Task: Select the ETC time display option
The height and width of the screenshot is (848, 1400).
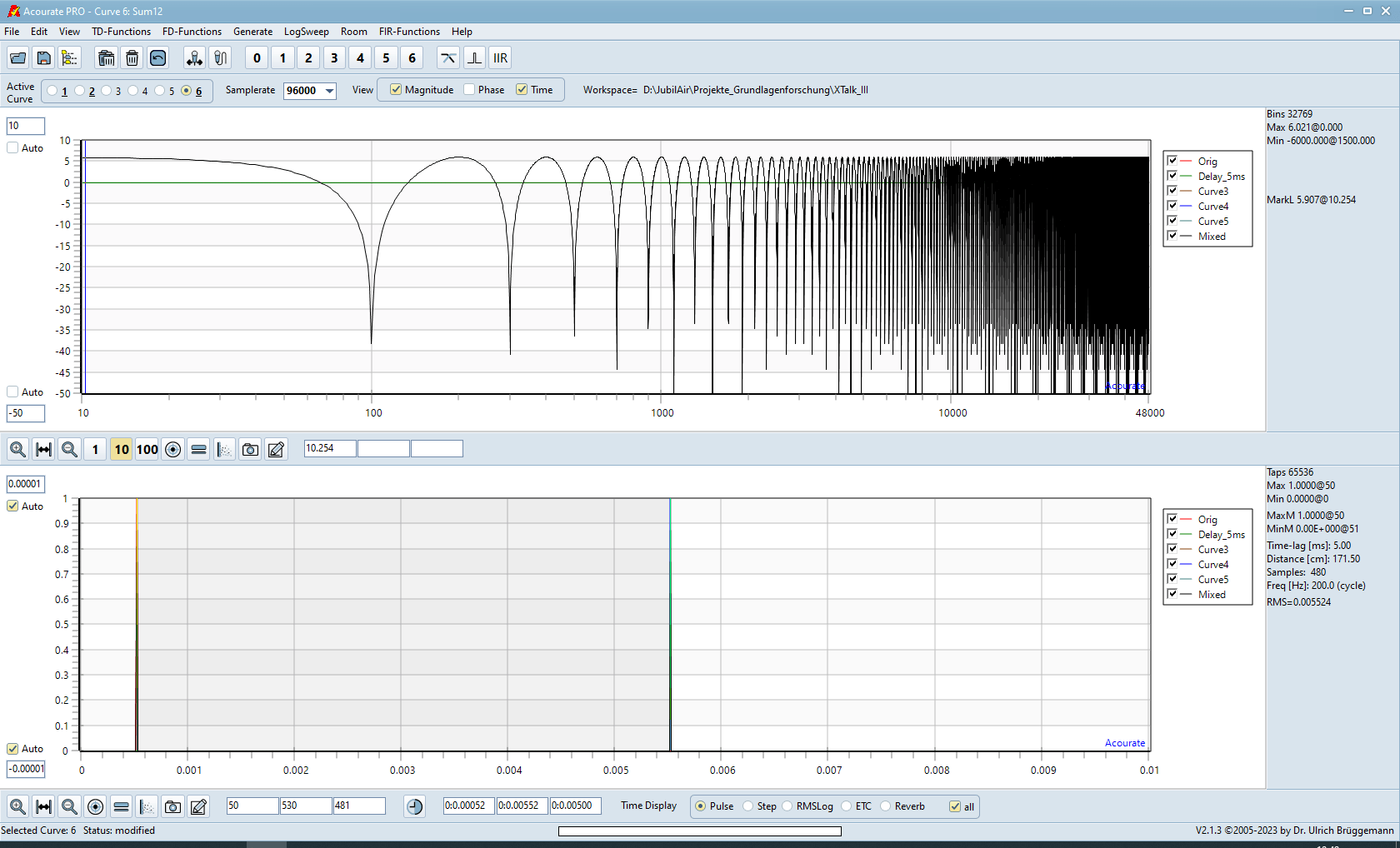Action: (847, 806)
